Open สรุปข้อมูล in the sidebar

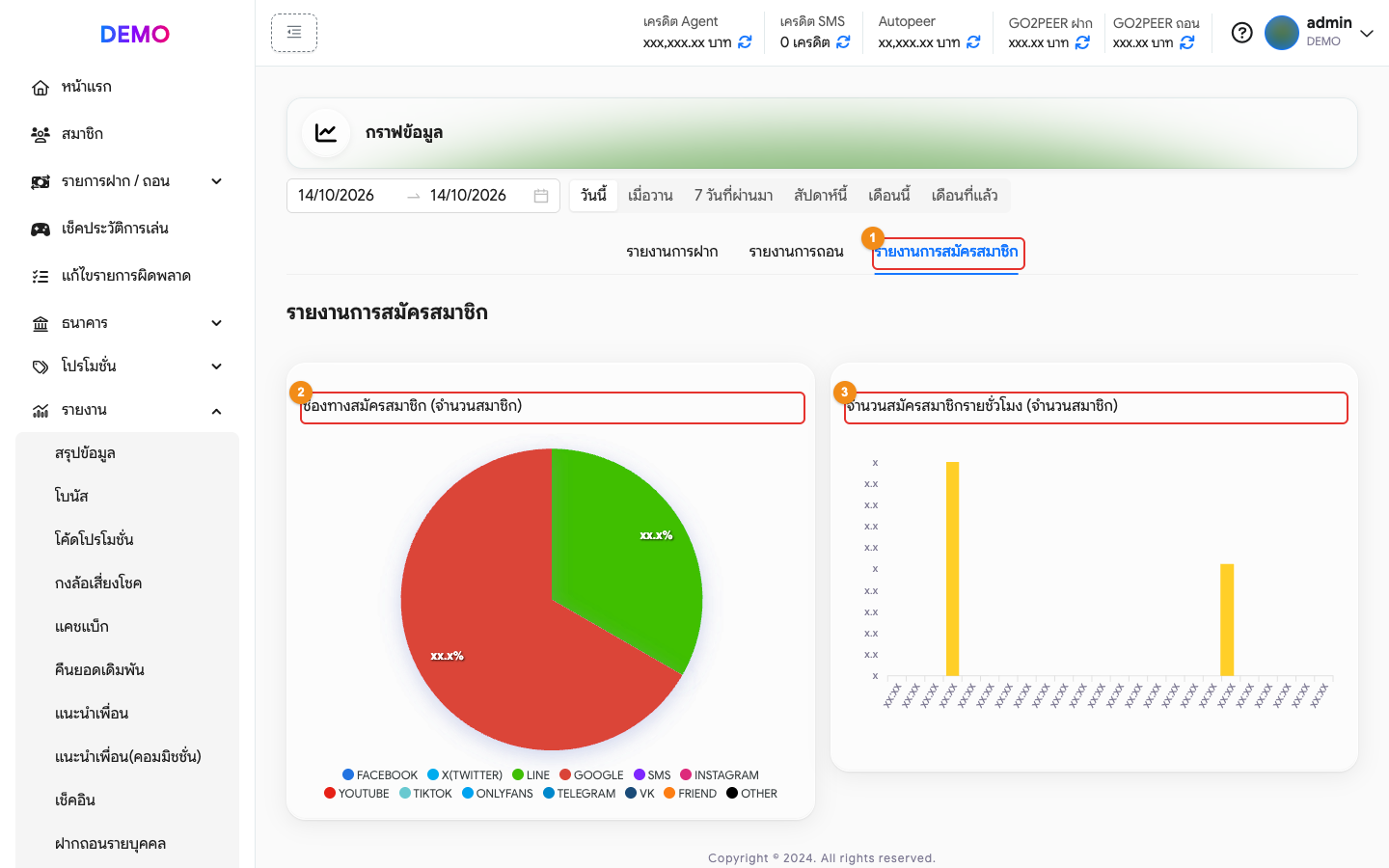(x=85, y=453)
